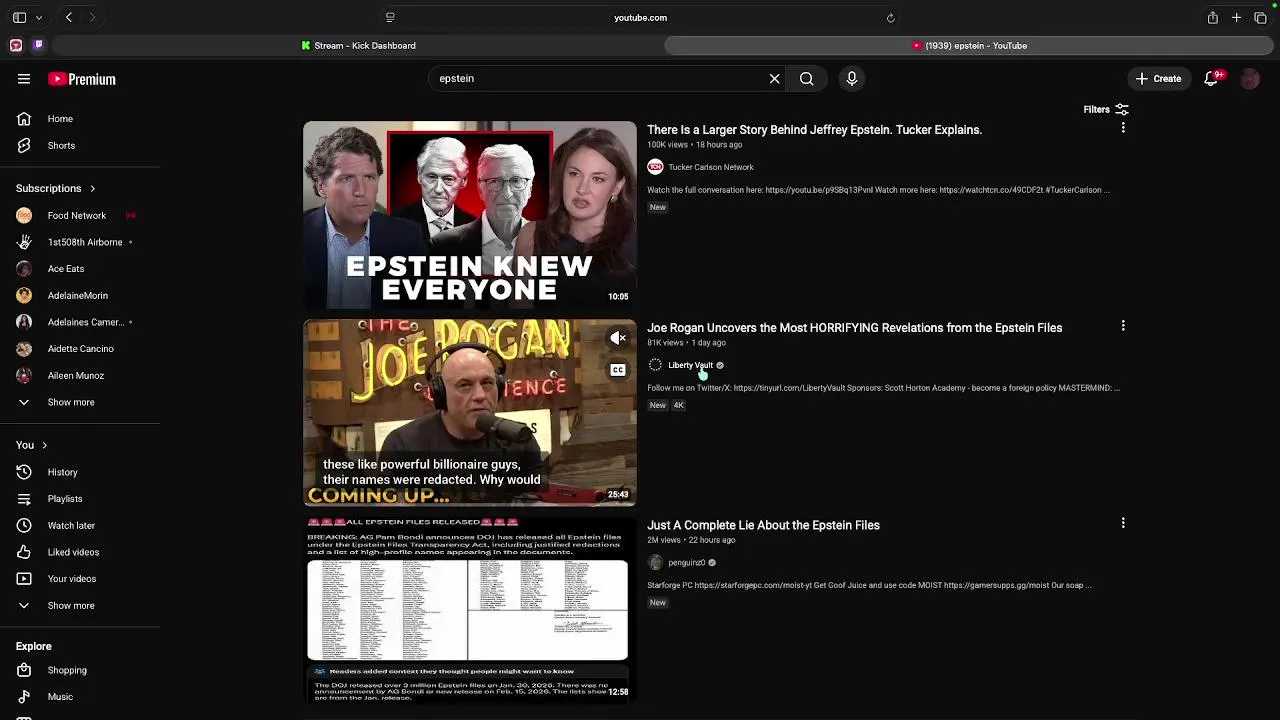Open the red pinned tab

(x=16, y=46)
